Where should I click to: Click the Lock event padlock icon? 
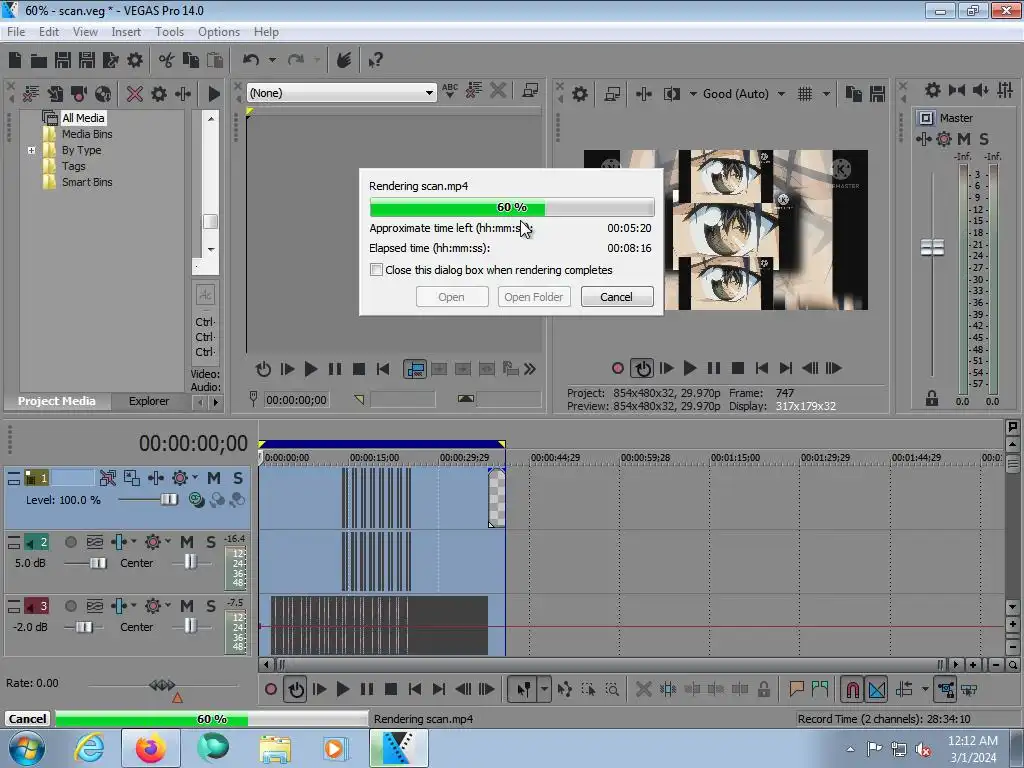pos(763,689)
